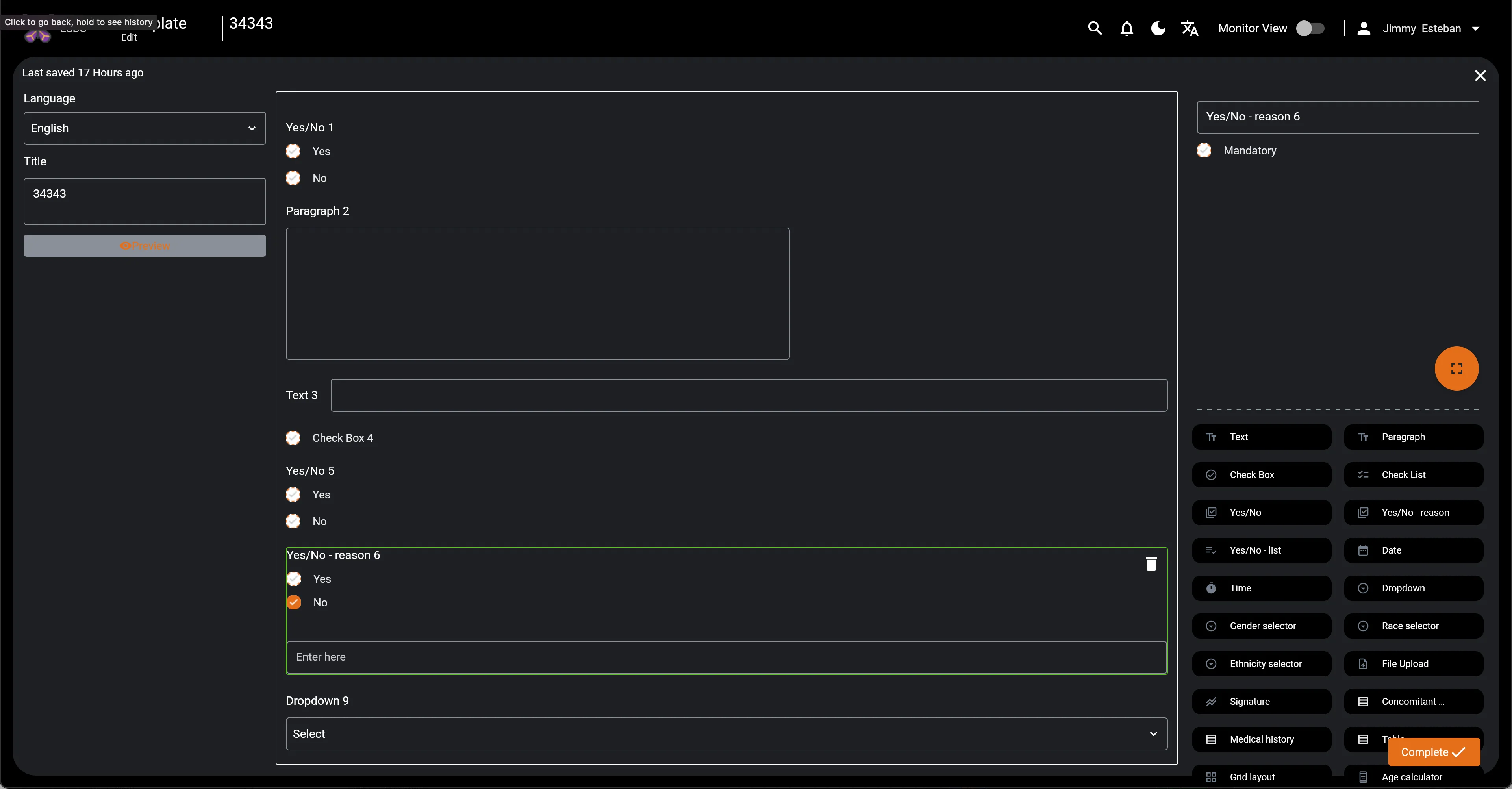Add an Ethnicity selector component
Viewport: 1512px width, 789px height.
1261,664
